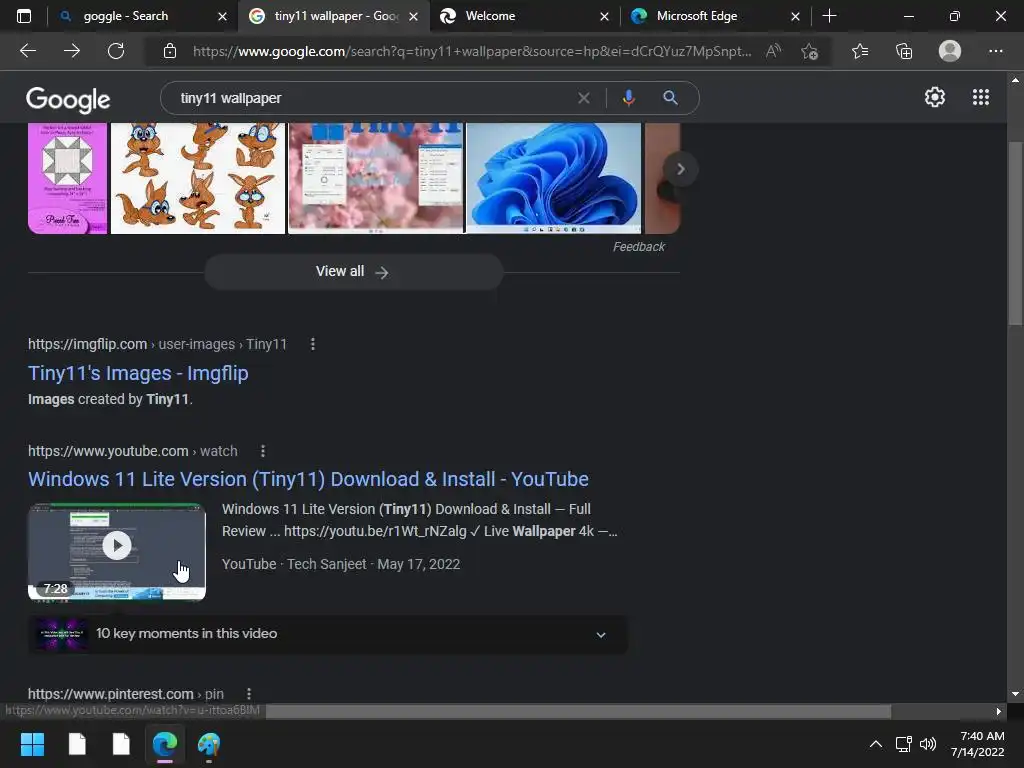This screenshot has width=1024, height=768.
Task: Go forward to next page
Action: click(72, 51)
